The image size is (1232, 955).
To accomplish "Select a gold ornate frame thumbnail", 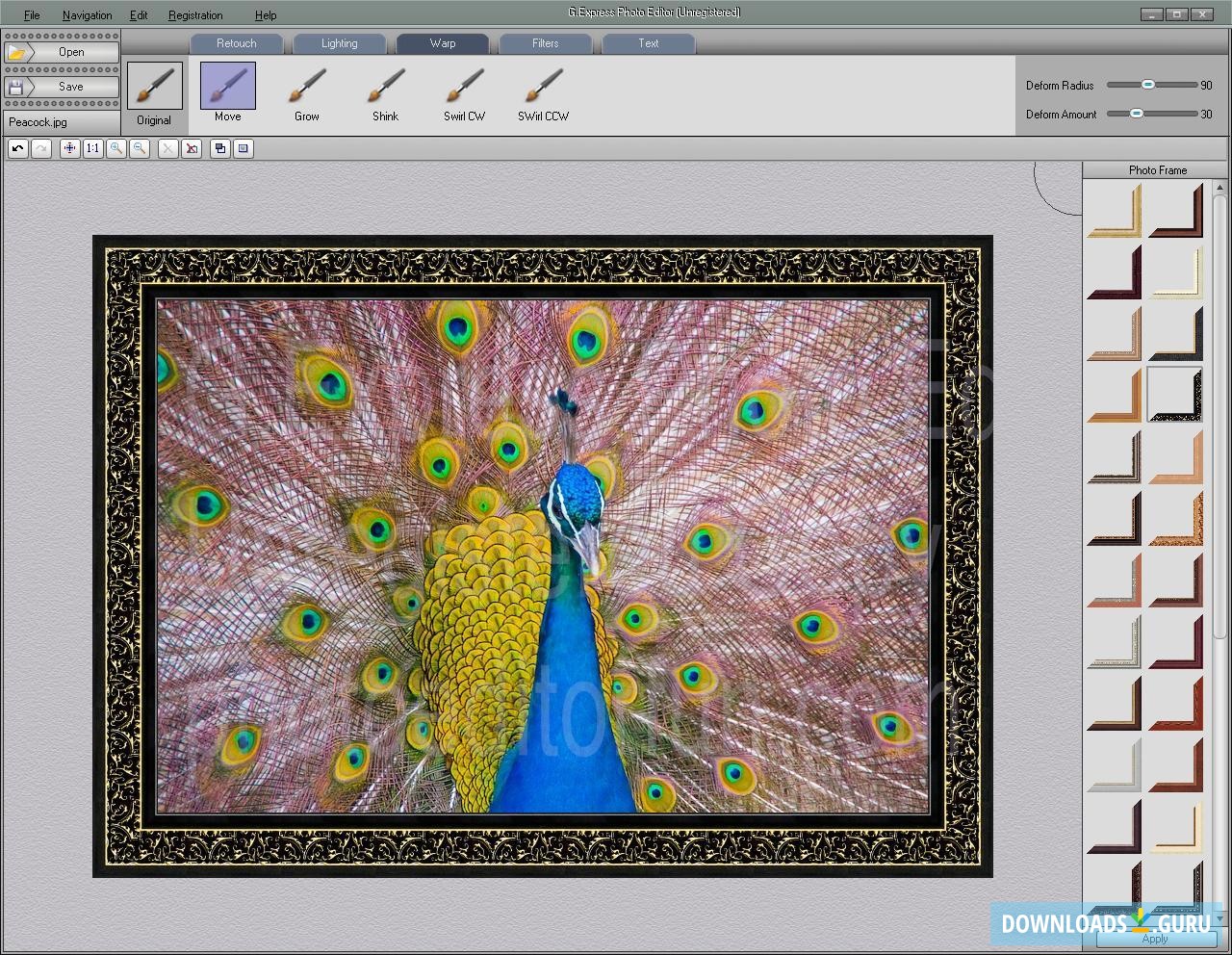I will [1114, 210].
